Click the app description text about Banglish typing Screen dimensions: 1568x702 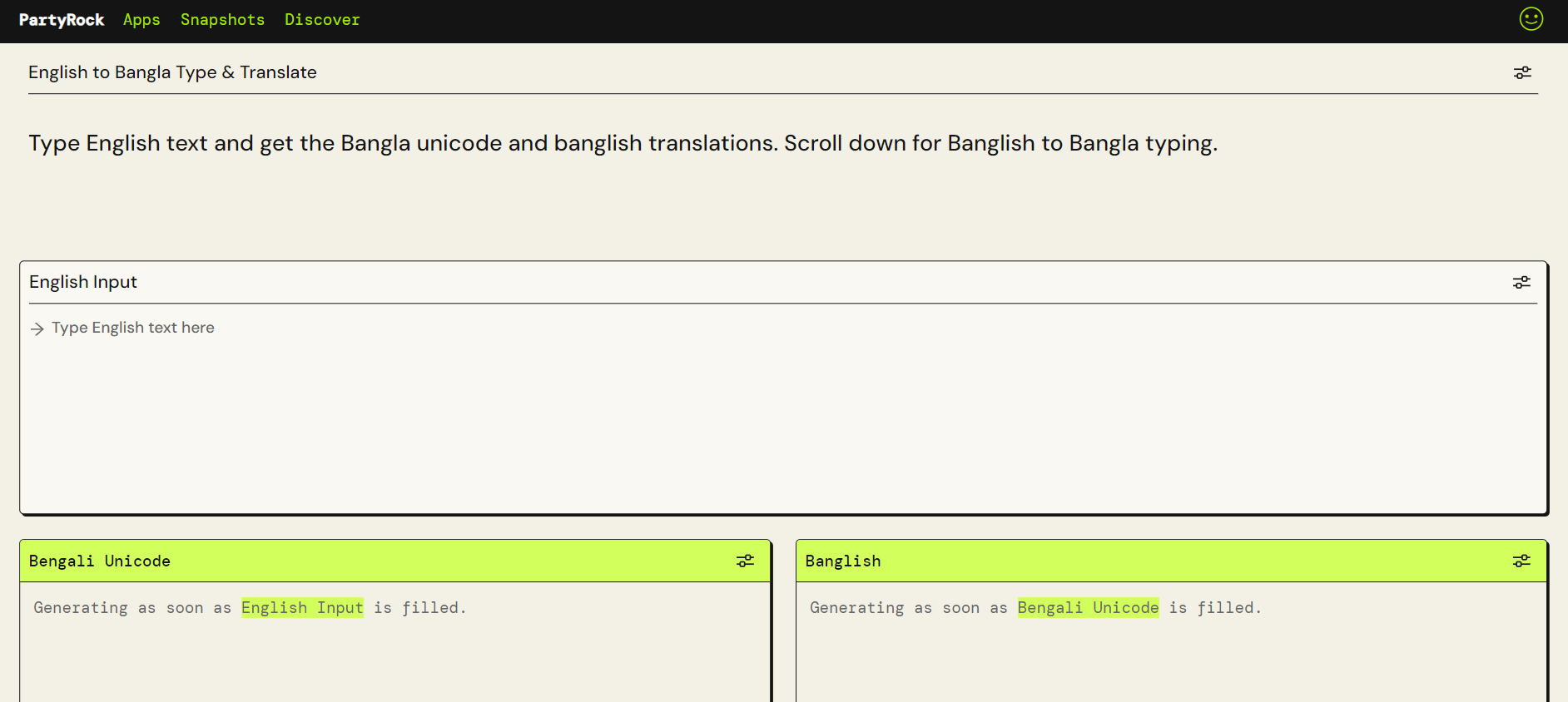623,142
